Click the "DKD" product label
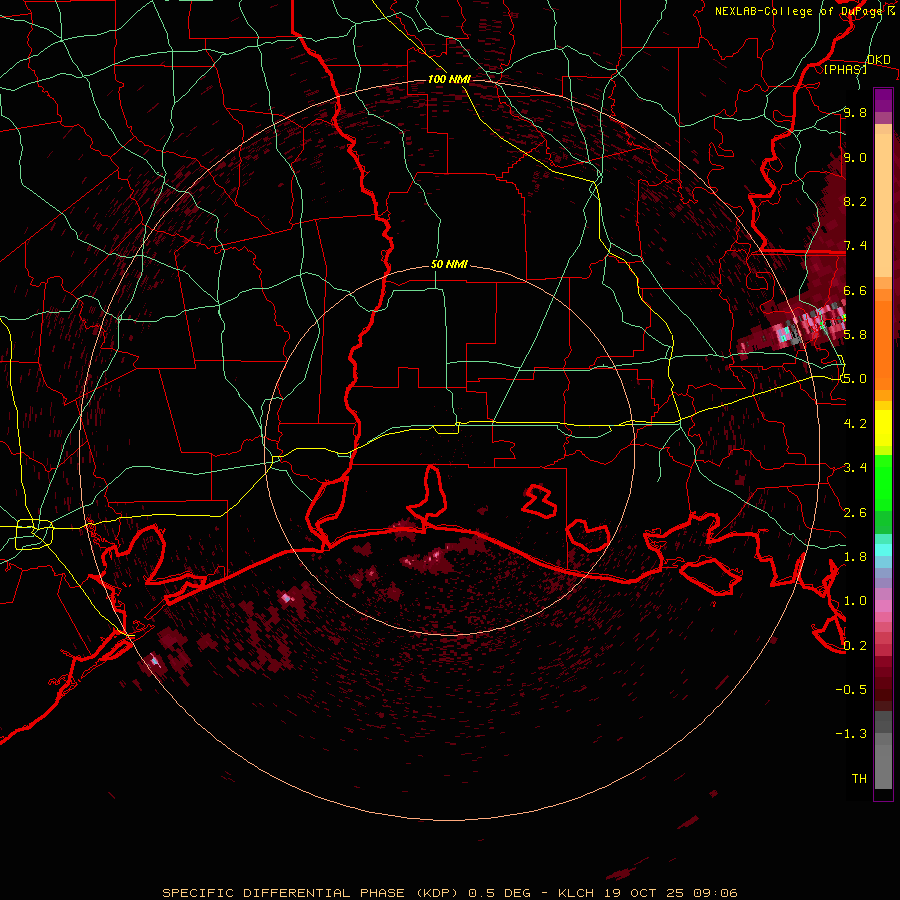 click(878, 60)
